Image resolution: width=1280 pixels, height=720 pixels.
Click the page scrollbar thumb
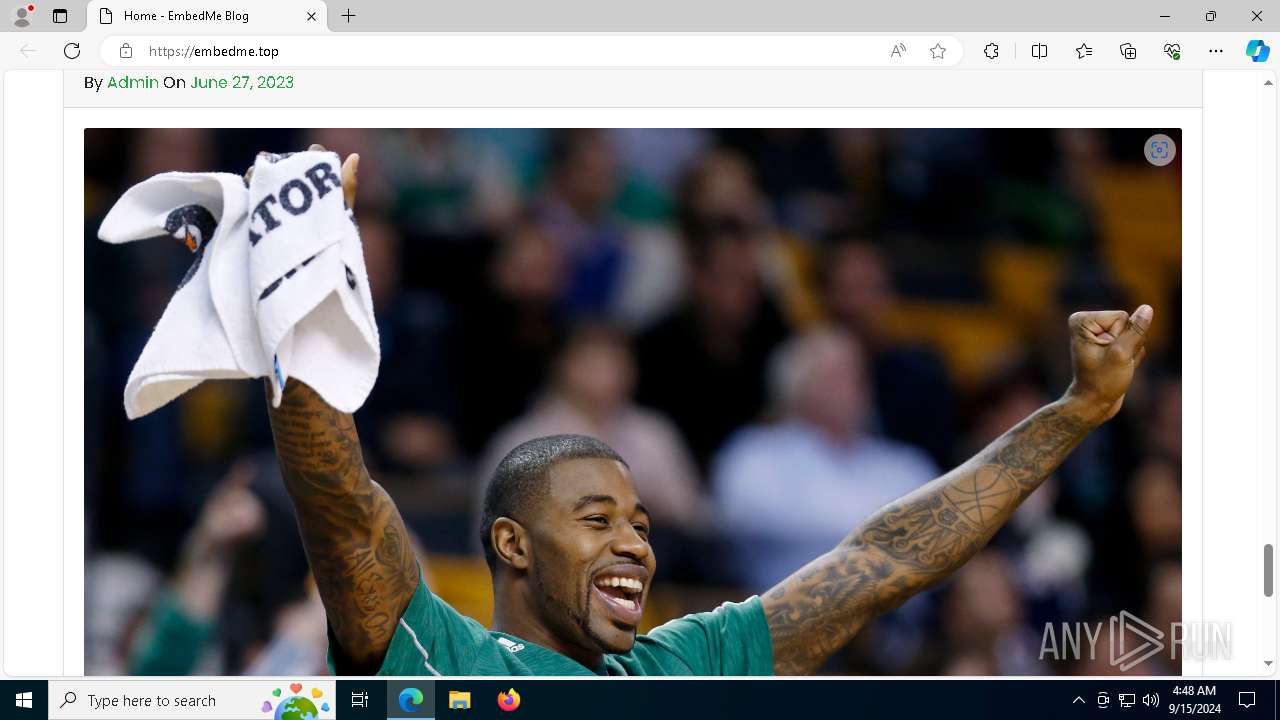pyautogui.click(x=1269, y=570)
